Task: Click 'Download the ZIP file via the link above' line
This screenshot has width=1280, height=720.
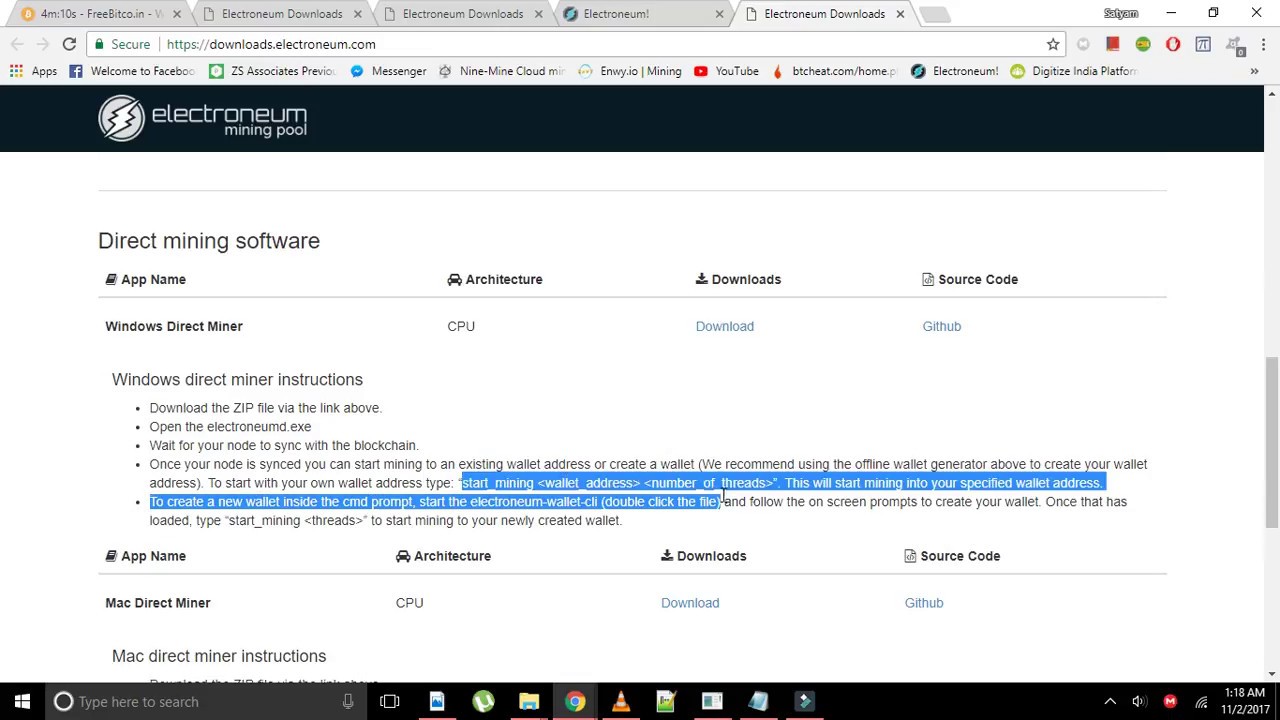Action: (x=266, y=408)
